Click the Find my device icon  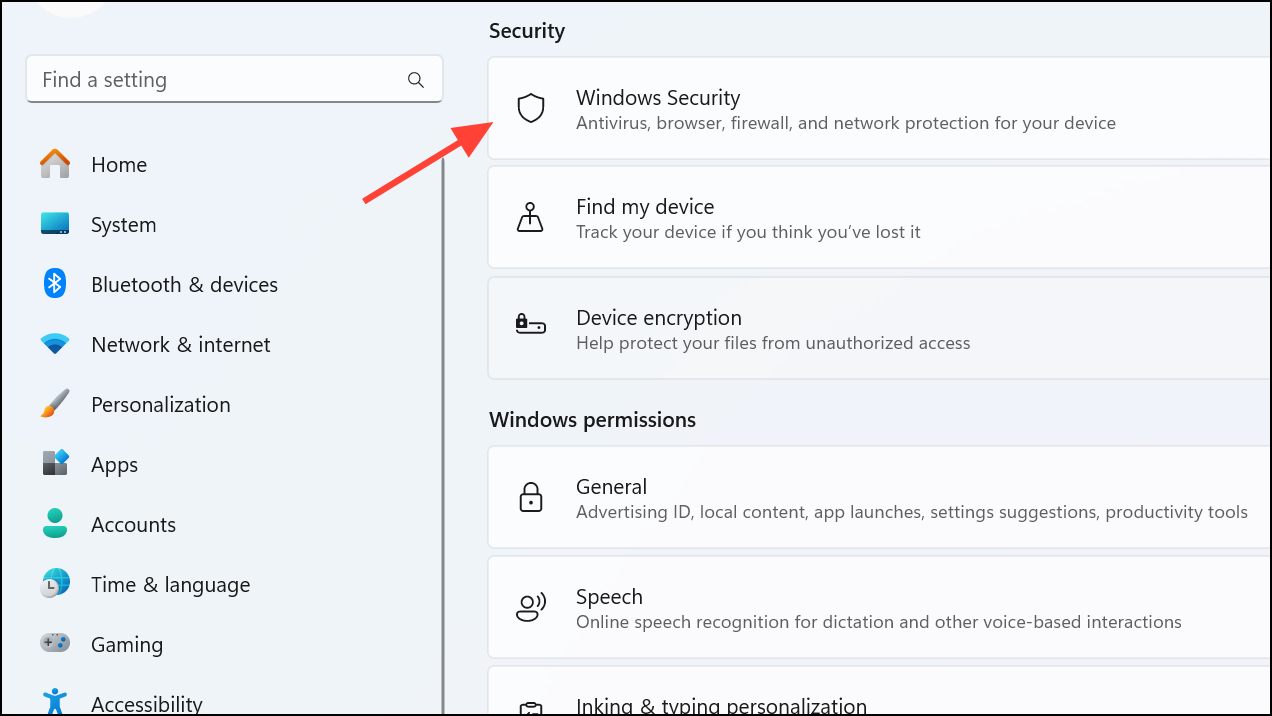pos(530,217)
